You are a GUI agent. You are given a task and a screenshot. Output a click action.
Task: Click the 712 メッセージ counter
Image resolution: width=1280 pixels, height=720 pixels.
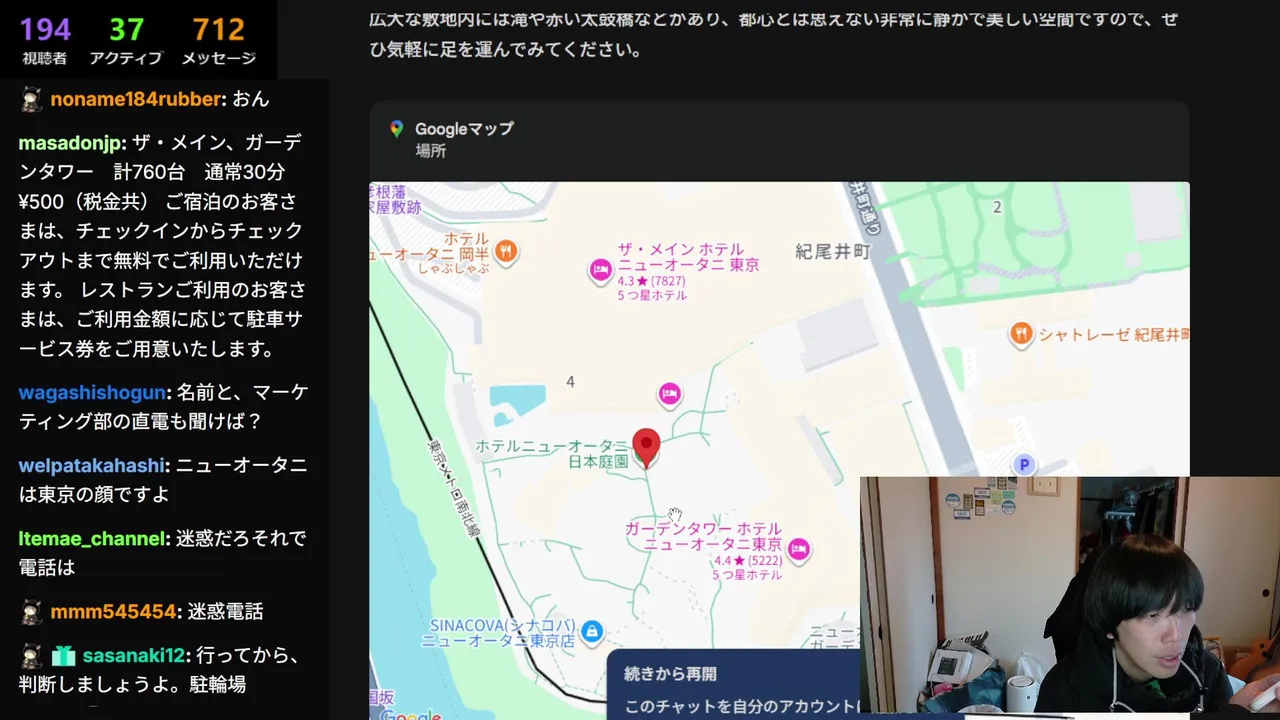219,40
